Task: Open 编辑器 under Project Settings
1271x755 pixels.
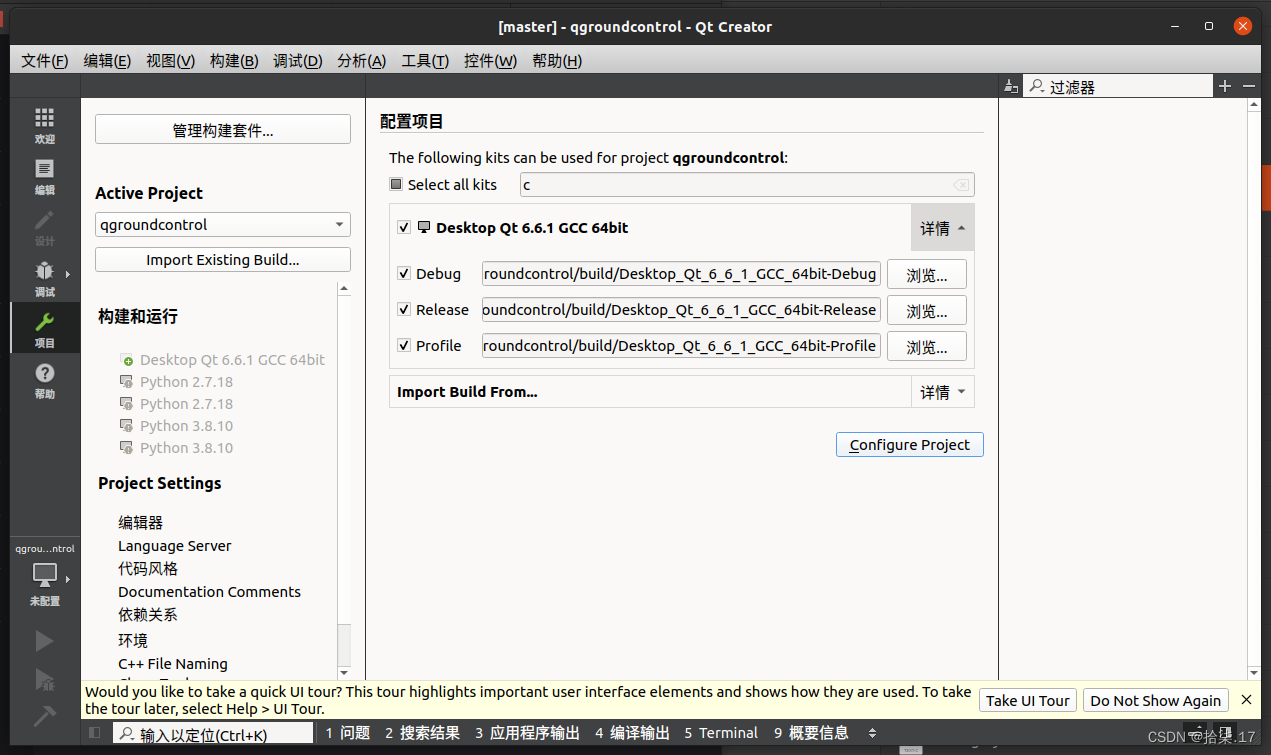Action: [x=140, y=522]
